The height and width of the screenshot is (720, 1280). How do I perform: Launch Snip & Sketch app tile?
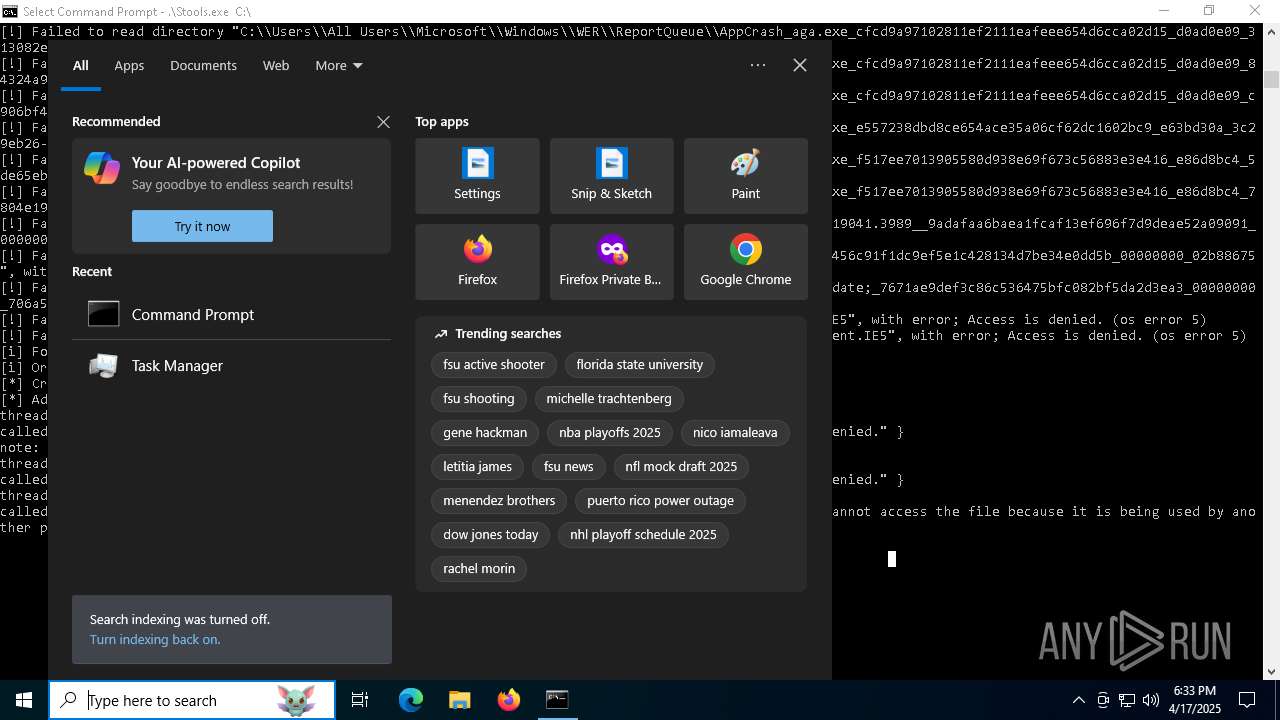(x=611, y=176)
